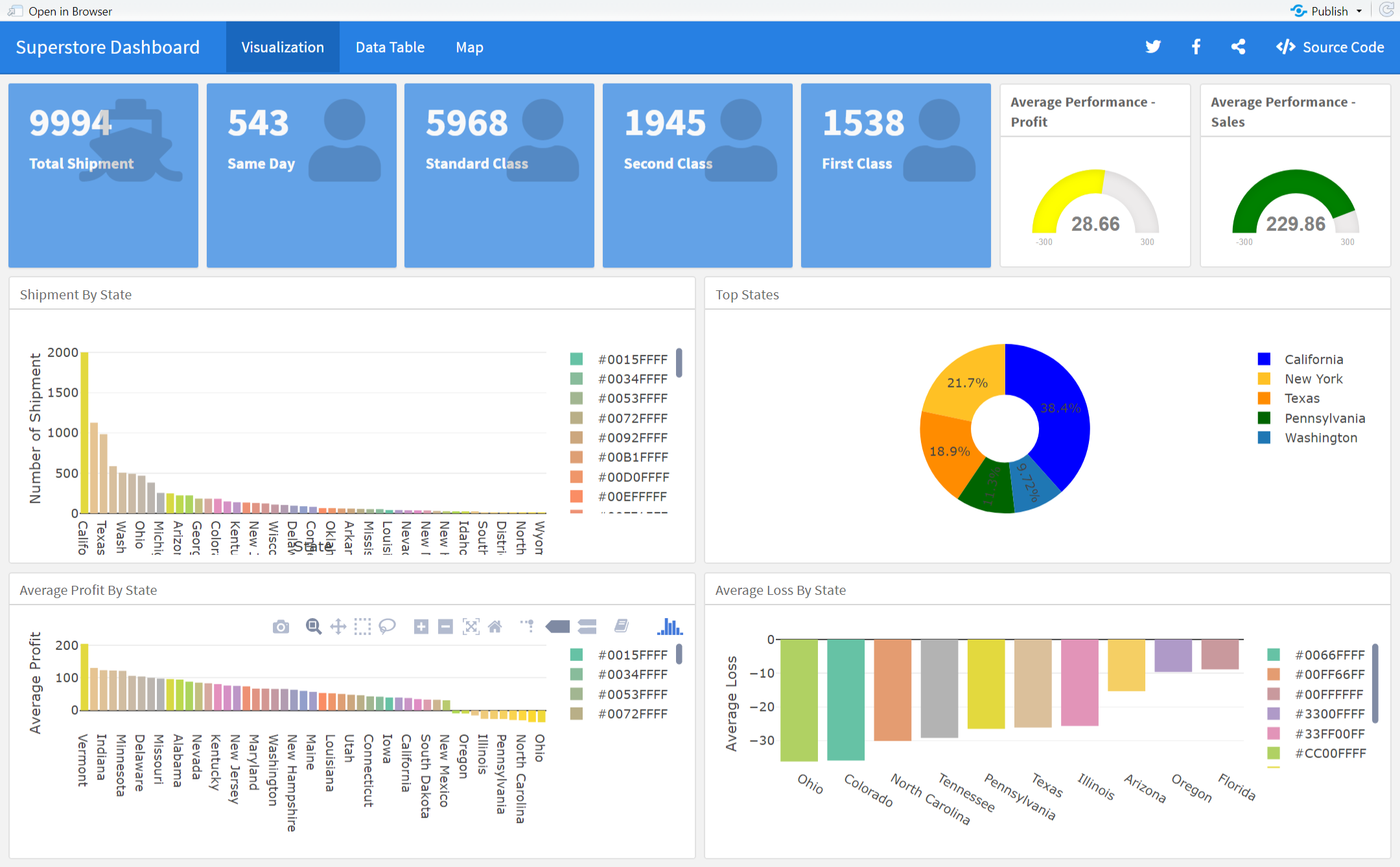
Task: Share dashboard on Facebook
Action: click(x=1196, y=47)
